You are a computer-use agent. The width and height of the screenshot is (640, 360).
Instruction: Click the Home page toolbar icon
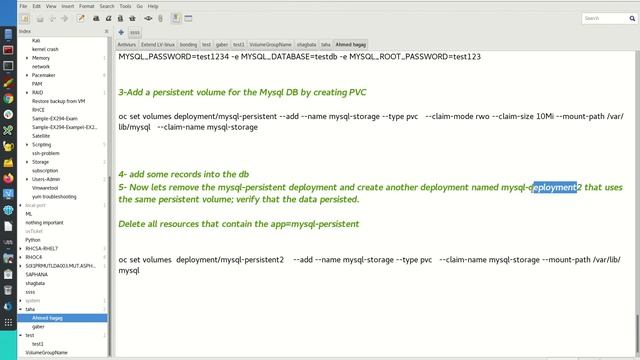click(40, 19)
